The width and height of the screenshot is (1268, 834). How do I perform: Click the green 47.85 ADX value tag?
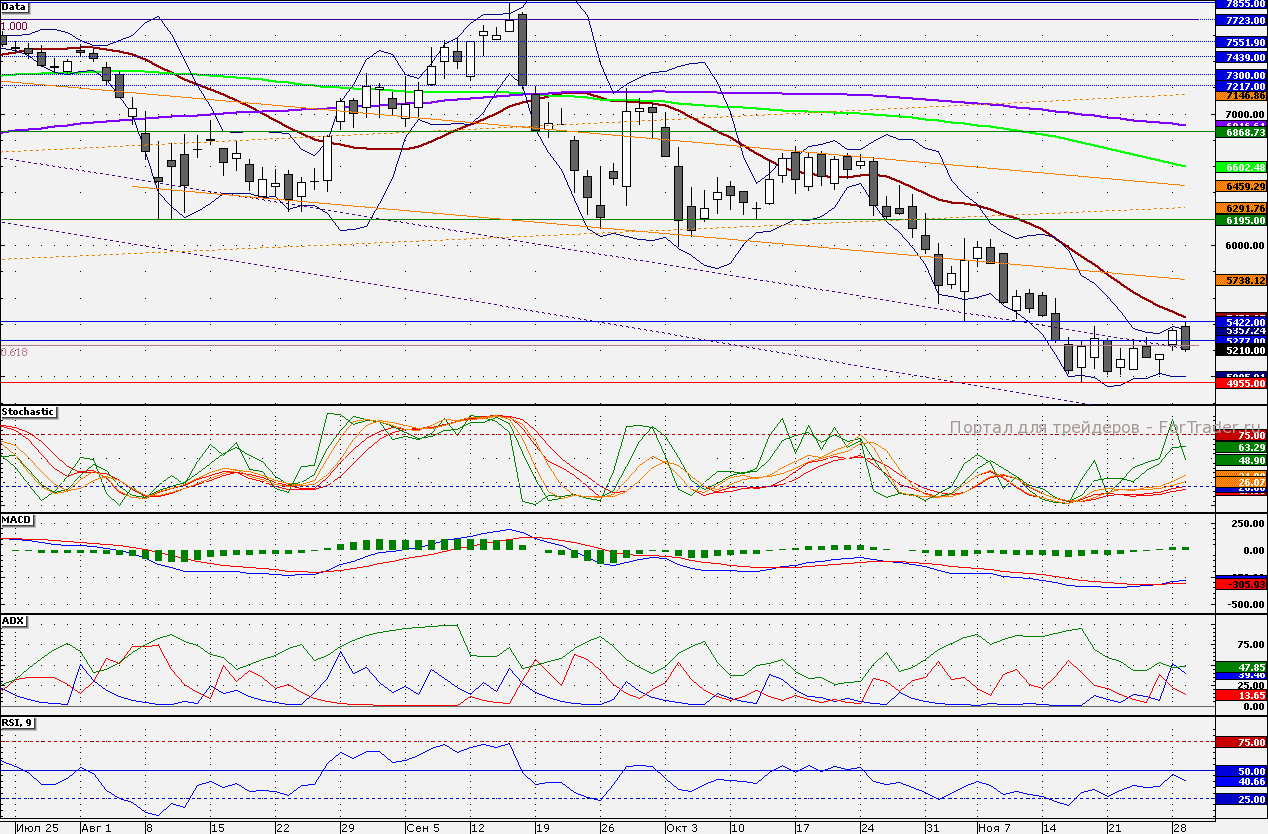(x=1240, y=666)
